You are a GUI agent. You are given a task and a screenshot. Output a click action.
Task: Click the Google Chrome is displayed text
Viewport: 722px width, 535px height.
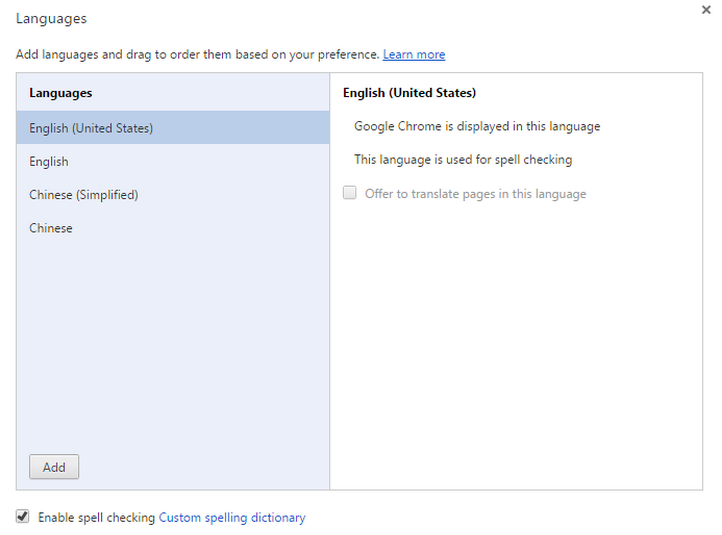pos(477,127)
